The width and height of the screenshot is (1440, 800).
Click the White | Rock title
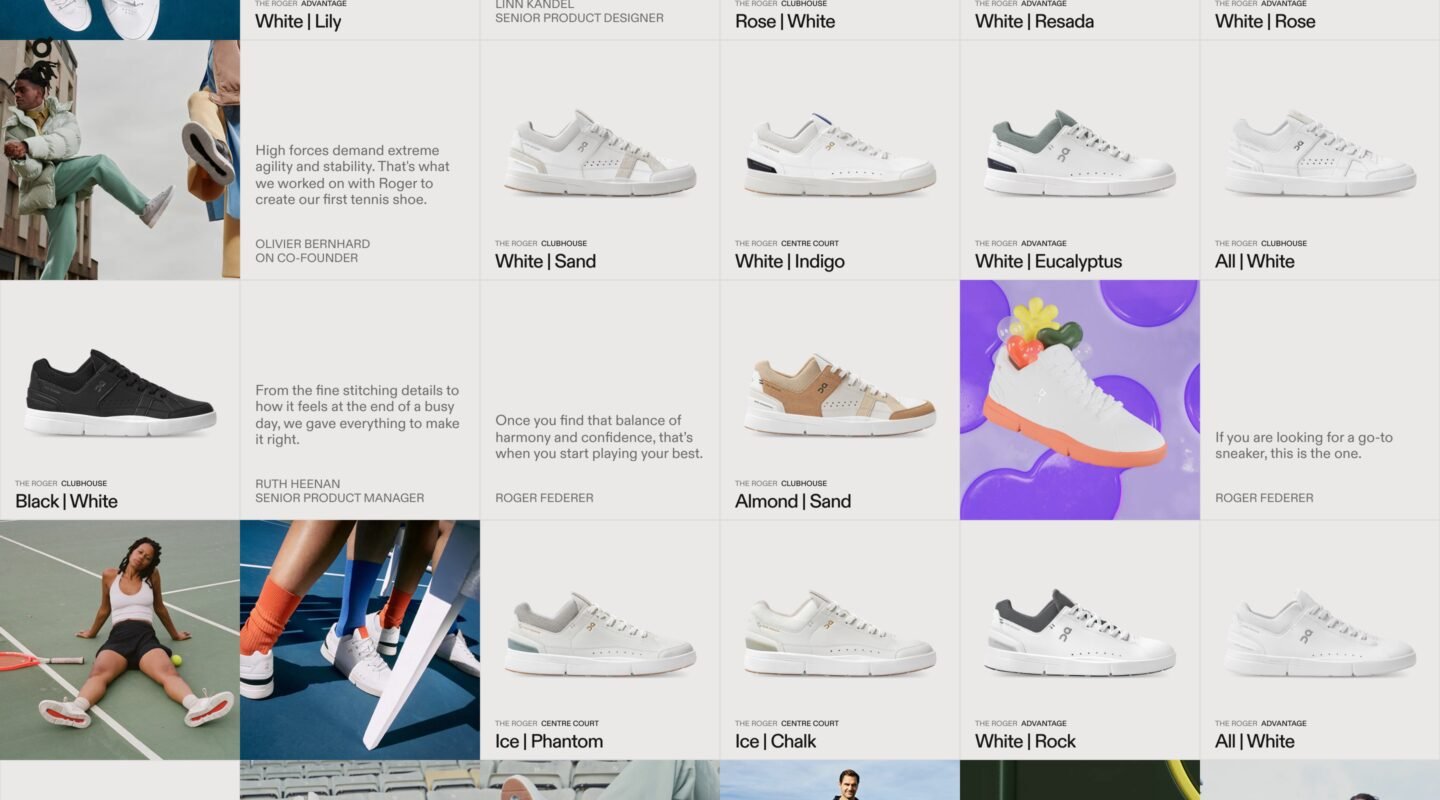point(1026,741)
